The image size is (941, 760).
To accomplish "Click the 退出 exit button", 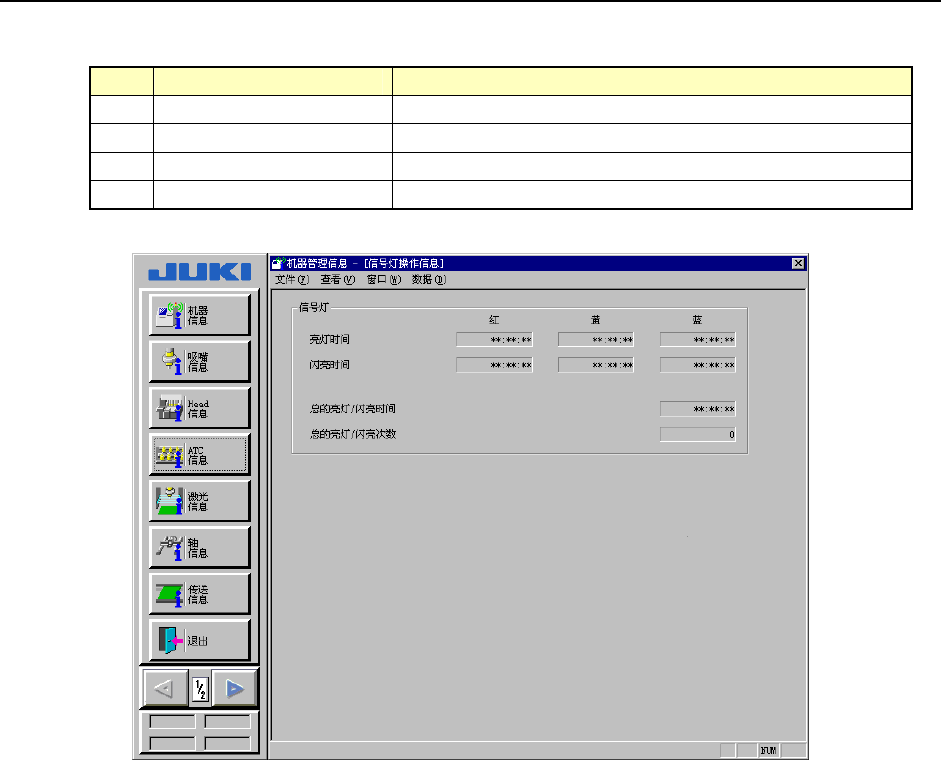I will point(199,641).
